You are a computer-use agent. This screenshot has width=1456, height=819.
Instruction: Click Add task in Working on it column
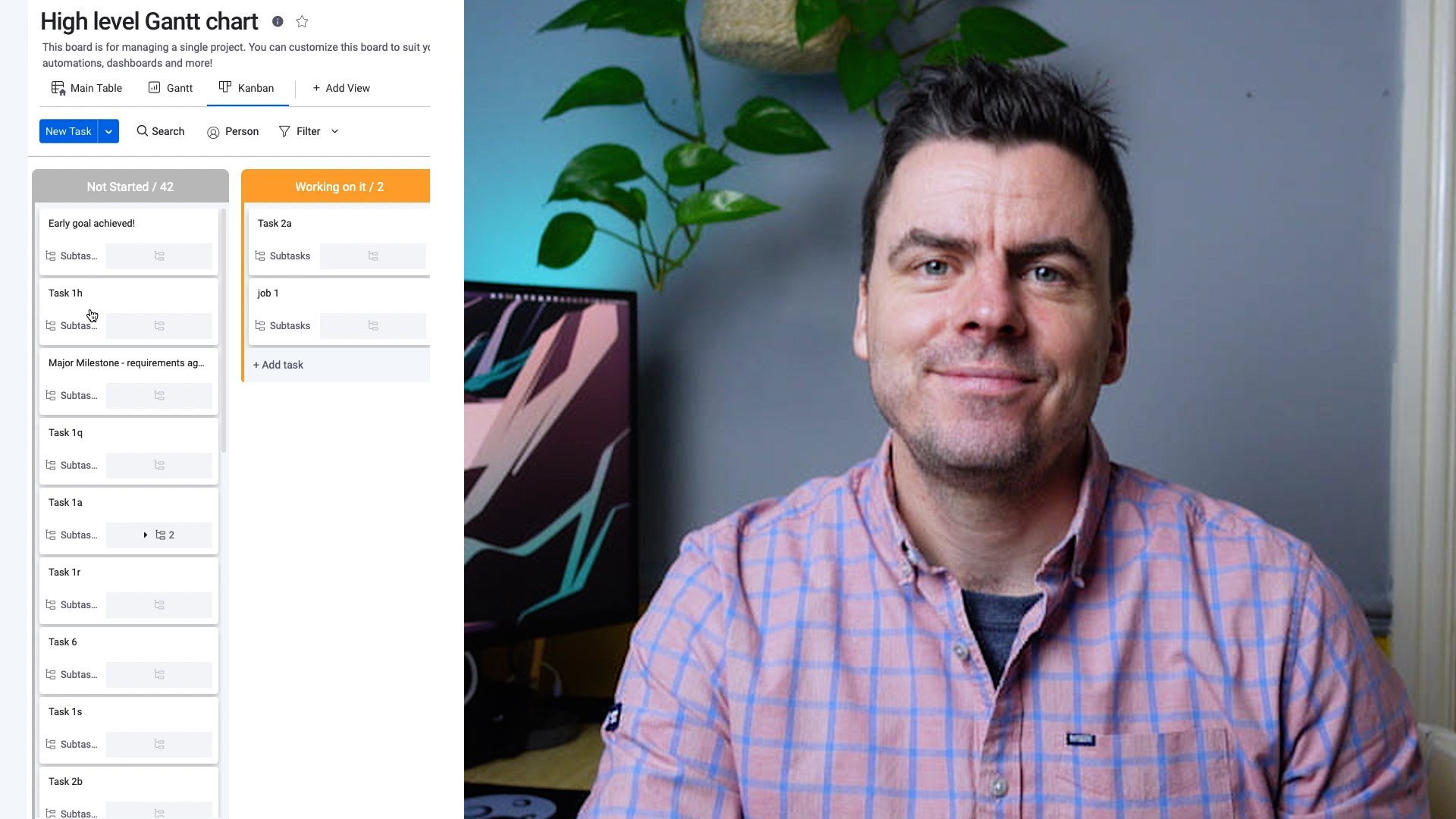point(278,364)
